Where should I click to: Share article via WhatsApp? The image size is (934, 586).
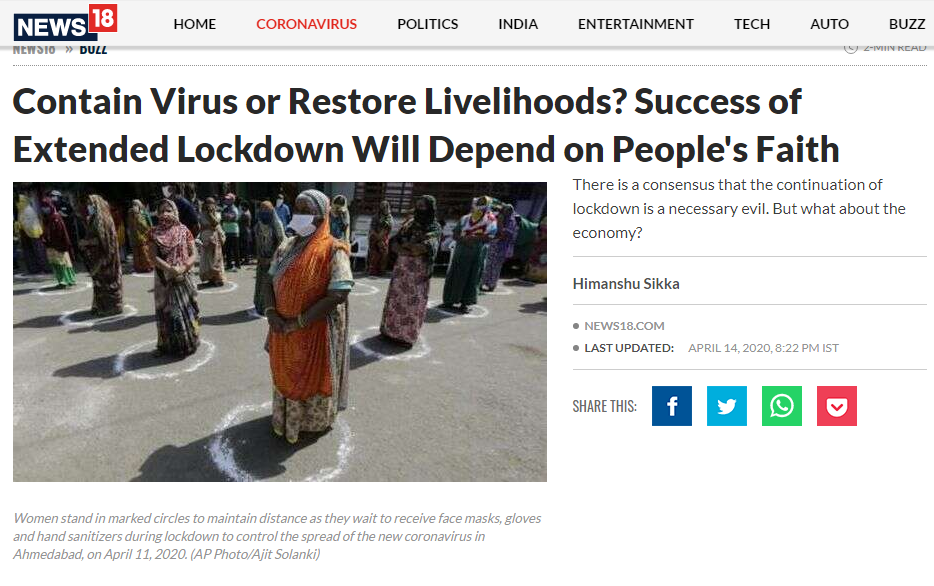pos(782,406)
